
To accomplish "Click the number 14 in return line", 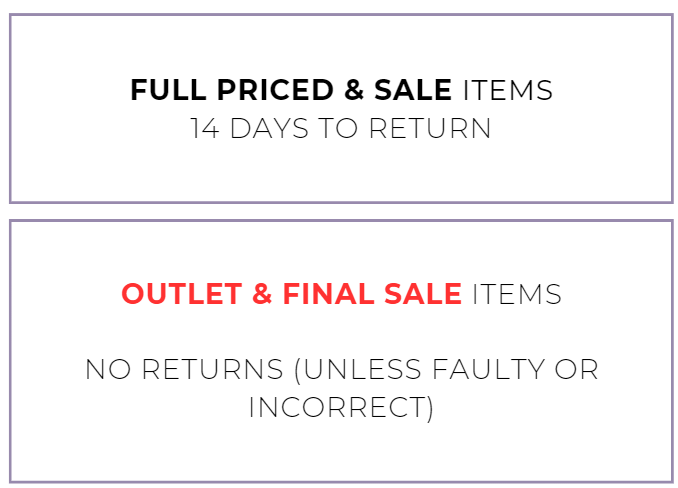I will coord(205,128).
